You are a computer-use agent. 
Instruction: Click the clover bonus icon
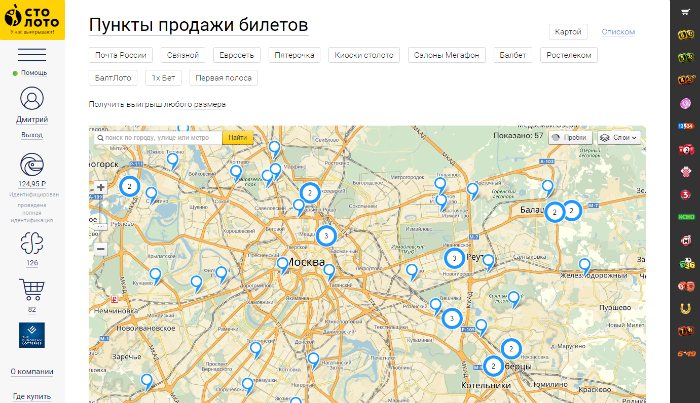pos(32,243)
